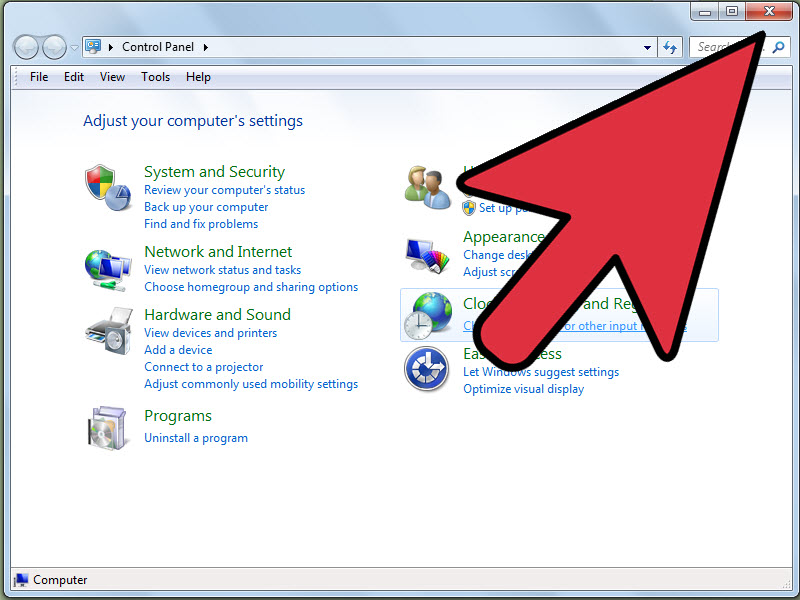
Task: Open the Tools menu
Action: [155, 77]
